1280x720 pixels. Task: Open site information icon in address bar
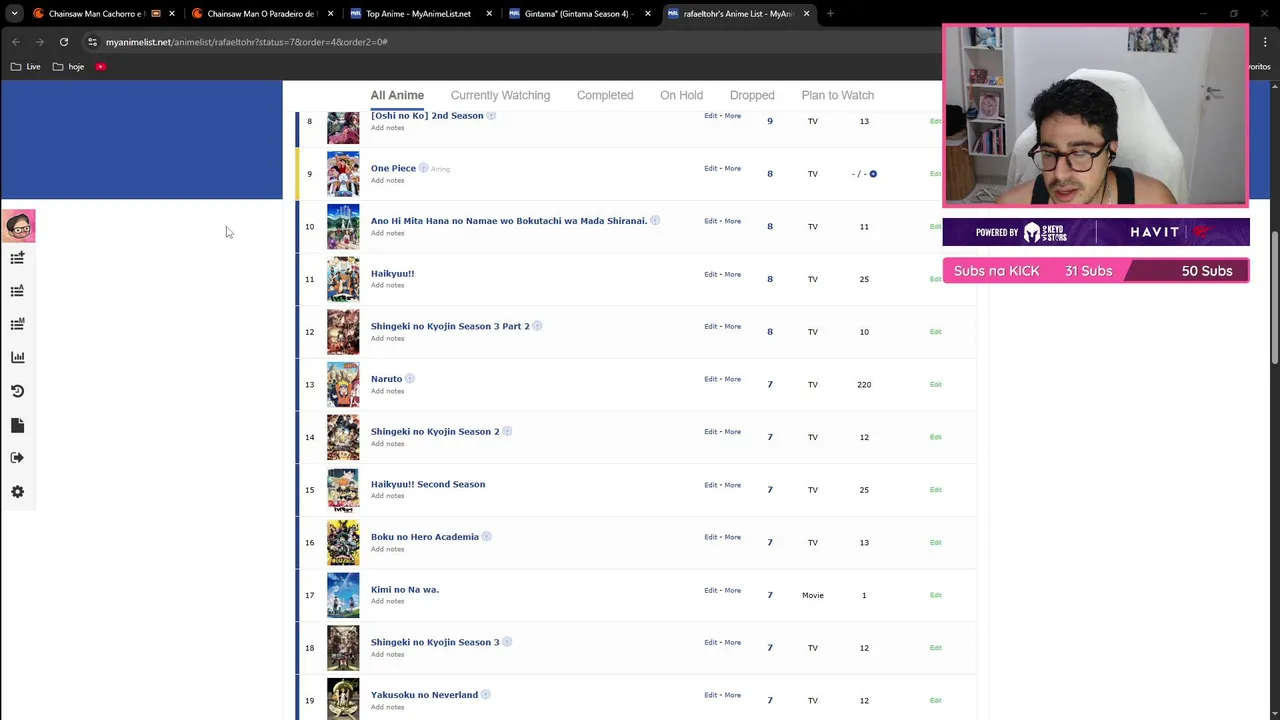point(92,42)
